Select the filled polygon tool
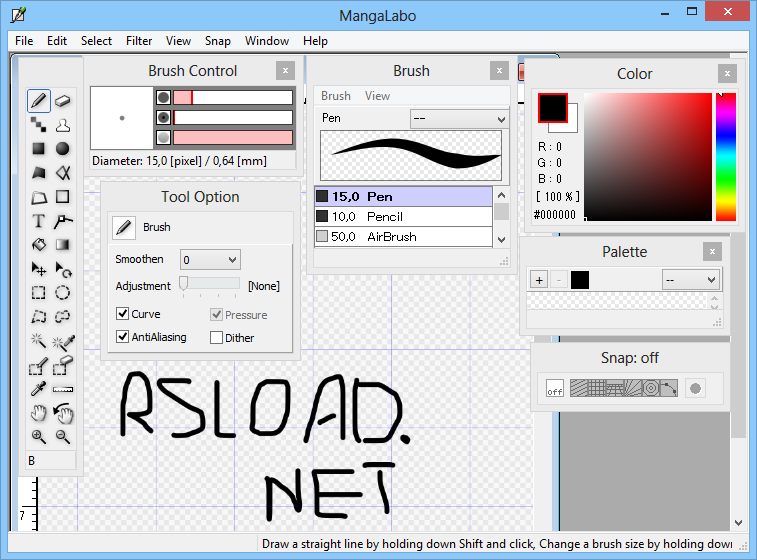Viewport: 757px width, 560px height. coord(39,173)
